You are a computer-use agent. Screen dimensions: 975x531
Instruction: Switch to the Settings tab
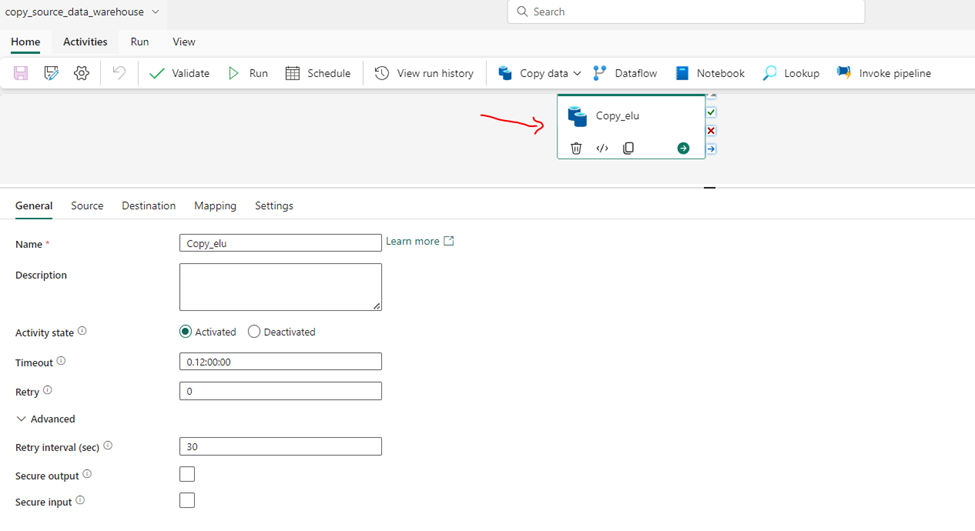click(x=274, y=206)
